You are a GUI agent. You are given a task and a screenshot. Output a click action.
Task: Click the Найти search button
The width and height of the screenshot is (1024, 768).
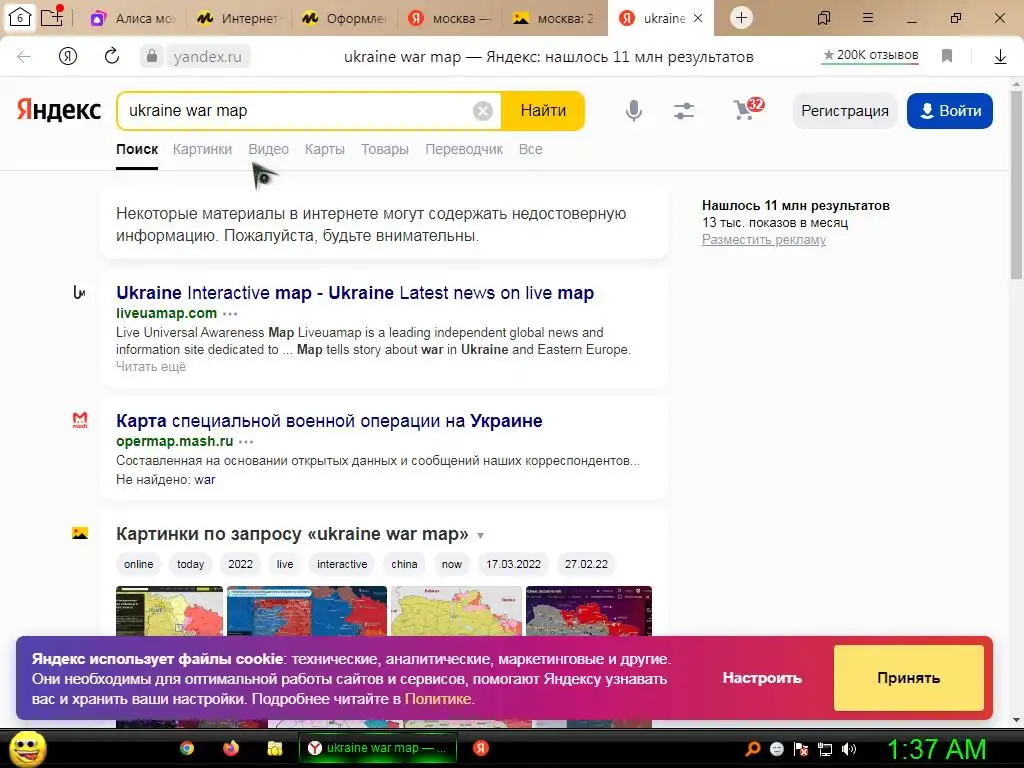click(x=543, y=111)
